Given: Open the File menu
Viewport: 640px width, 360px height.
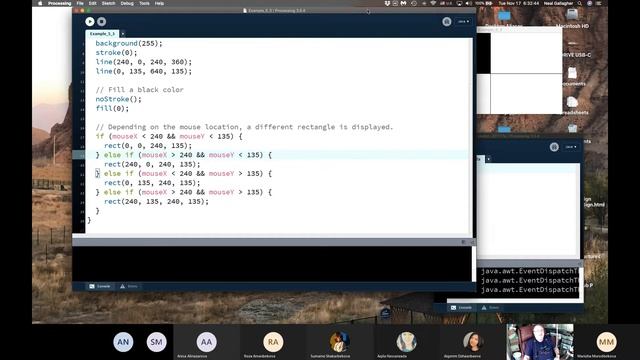Looking at the screenshot, I should [x=80, y=3].
